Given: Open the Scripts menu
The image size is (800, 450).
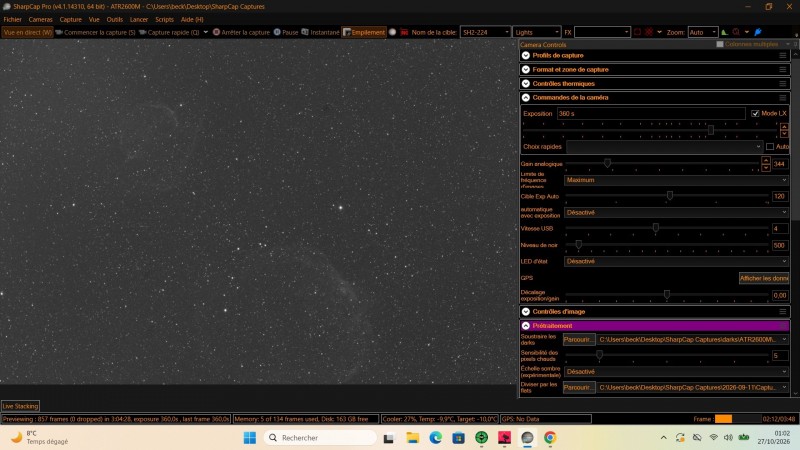Looking at the screenshot, I should (164, 19).
